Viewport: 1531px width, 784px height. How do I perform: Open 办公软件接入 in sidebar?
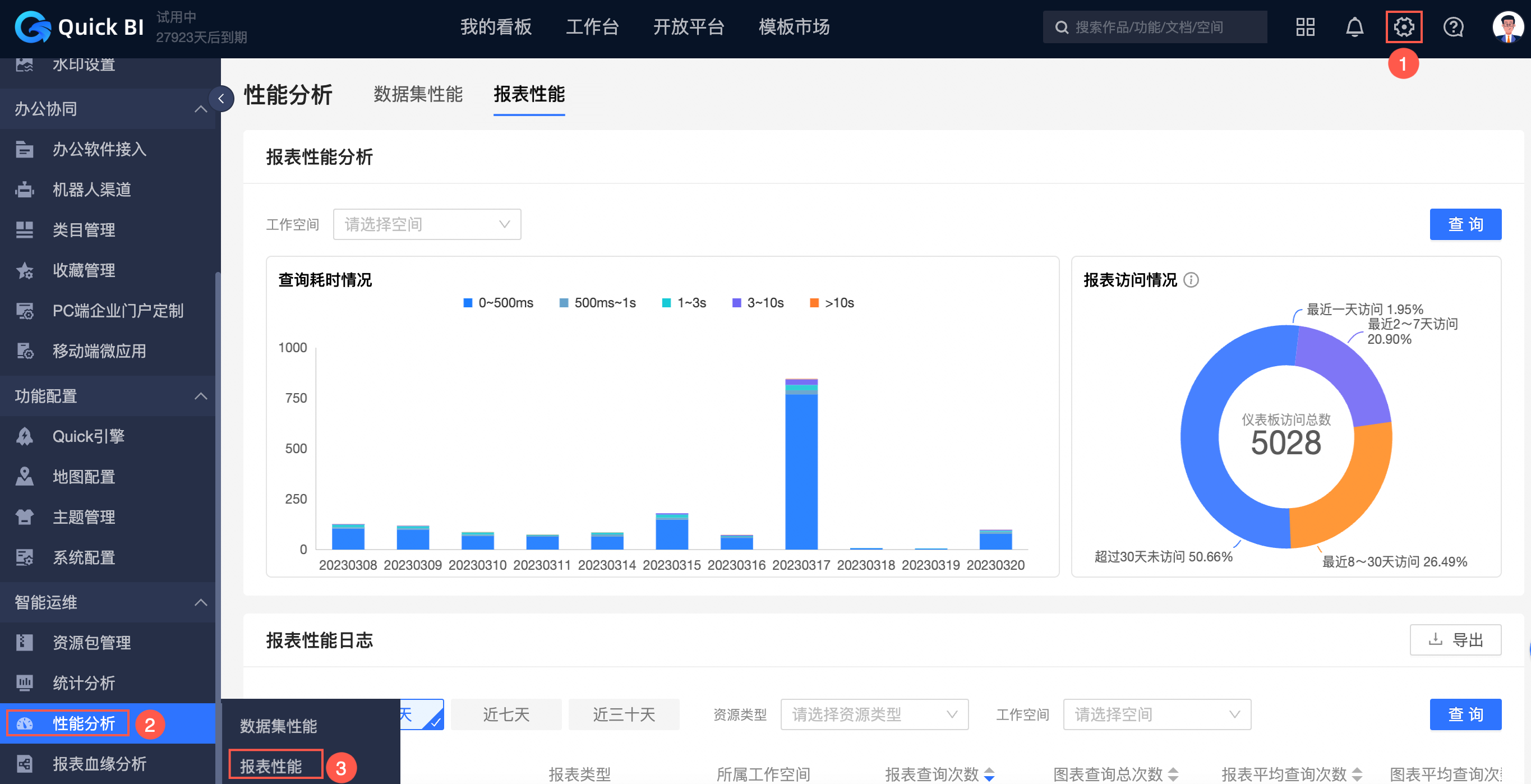click(108, 149)
